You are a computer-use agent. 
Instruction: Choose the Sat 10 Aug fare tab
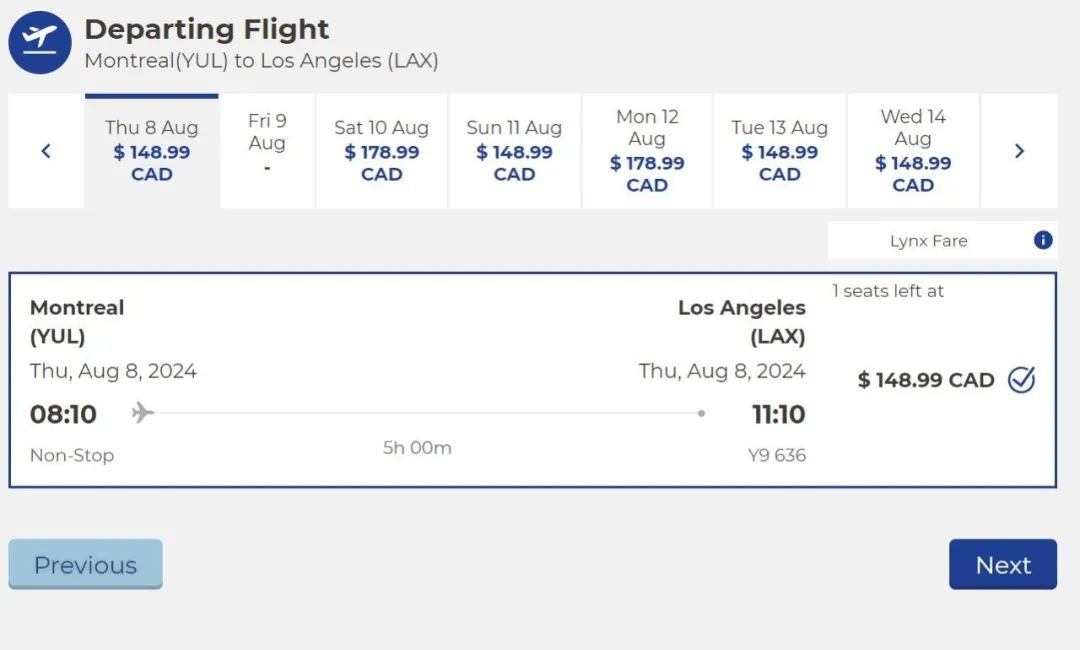pos(382,151)
